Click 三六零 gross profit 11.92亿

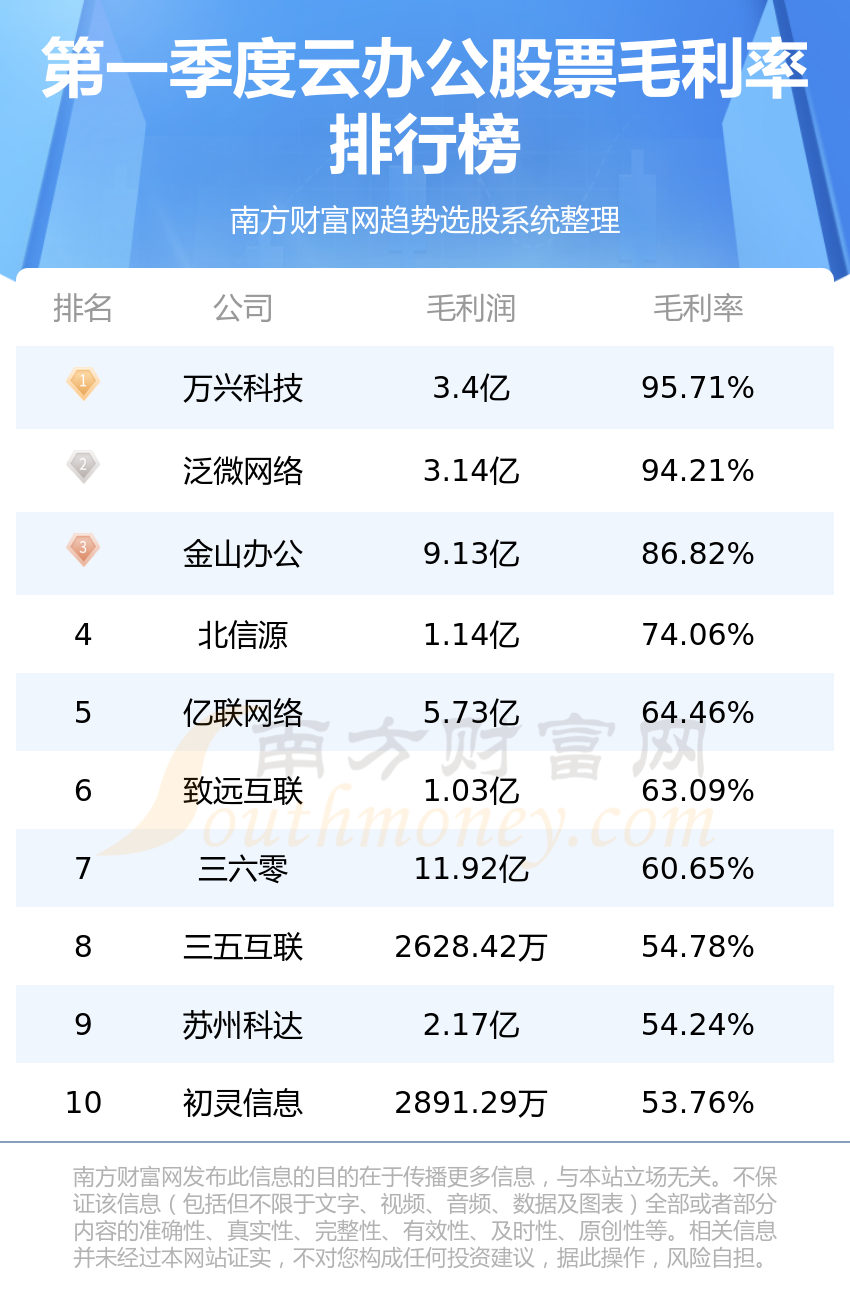point(471,869)
